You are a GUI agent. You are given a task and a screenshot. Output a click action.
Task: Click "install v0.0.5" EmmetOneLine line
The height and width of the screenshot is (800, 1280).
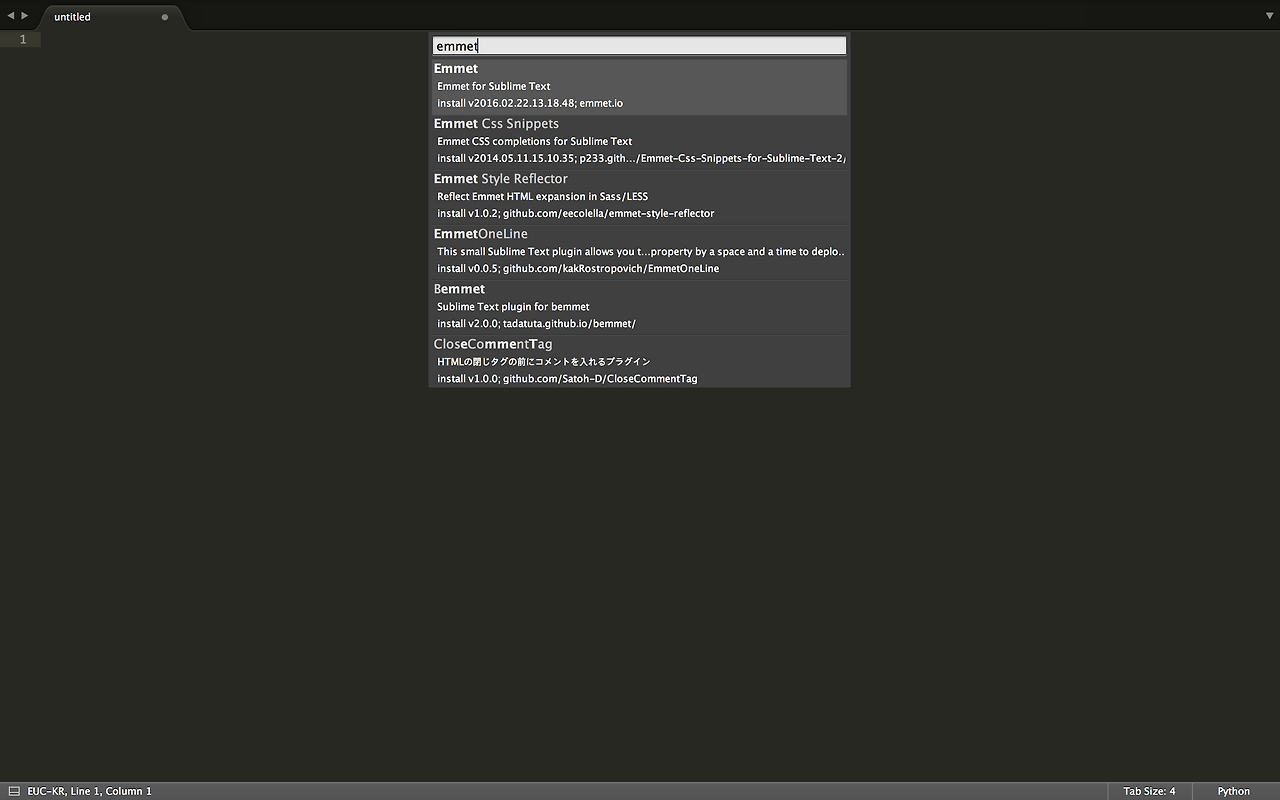tap(578, 269)
